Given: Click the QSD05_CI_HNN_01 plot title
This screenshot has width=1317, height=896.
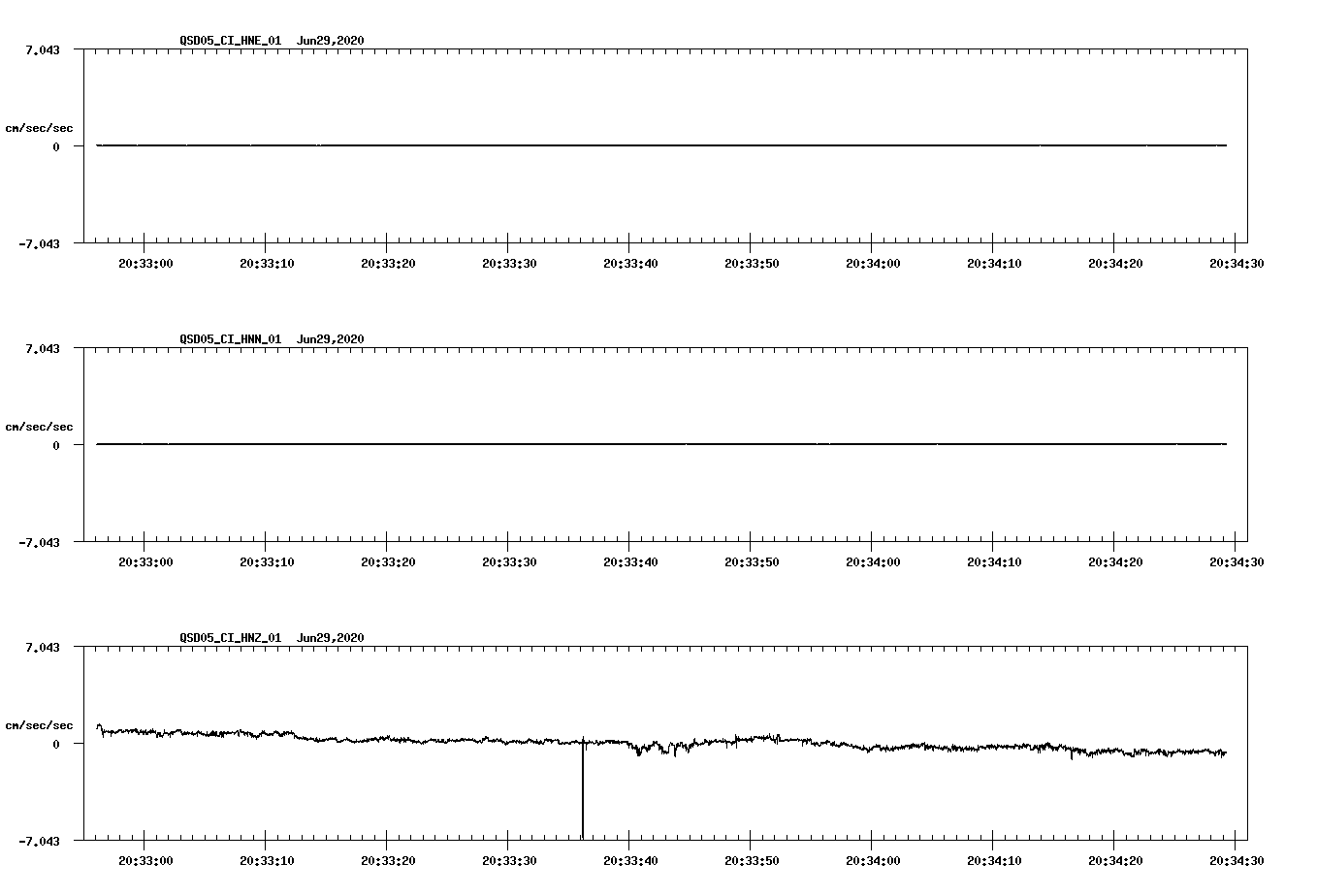Looking at the screenshot, I should 273,339.
